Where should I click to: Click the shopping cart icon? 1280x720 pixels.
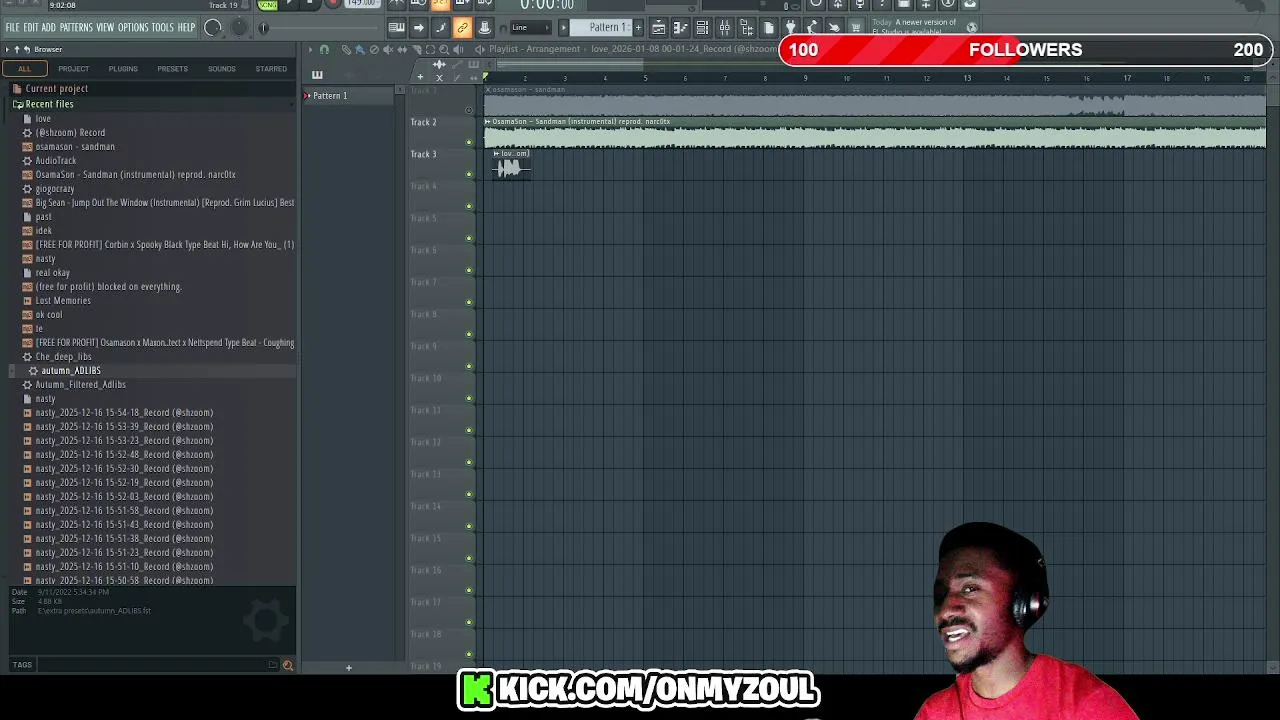[856, 28]
